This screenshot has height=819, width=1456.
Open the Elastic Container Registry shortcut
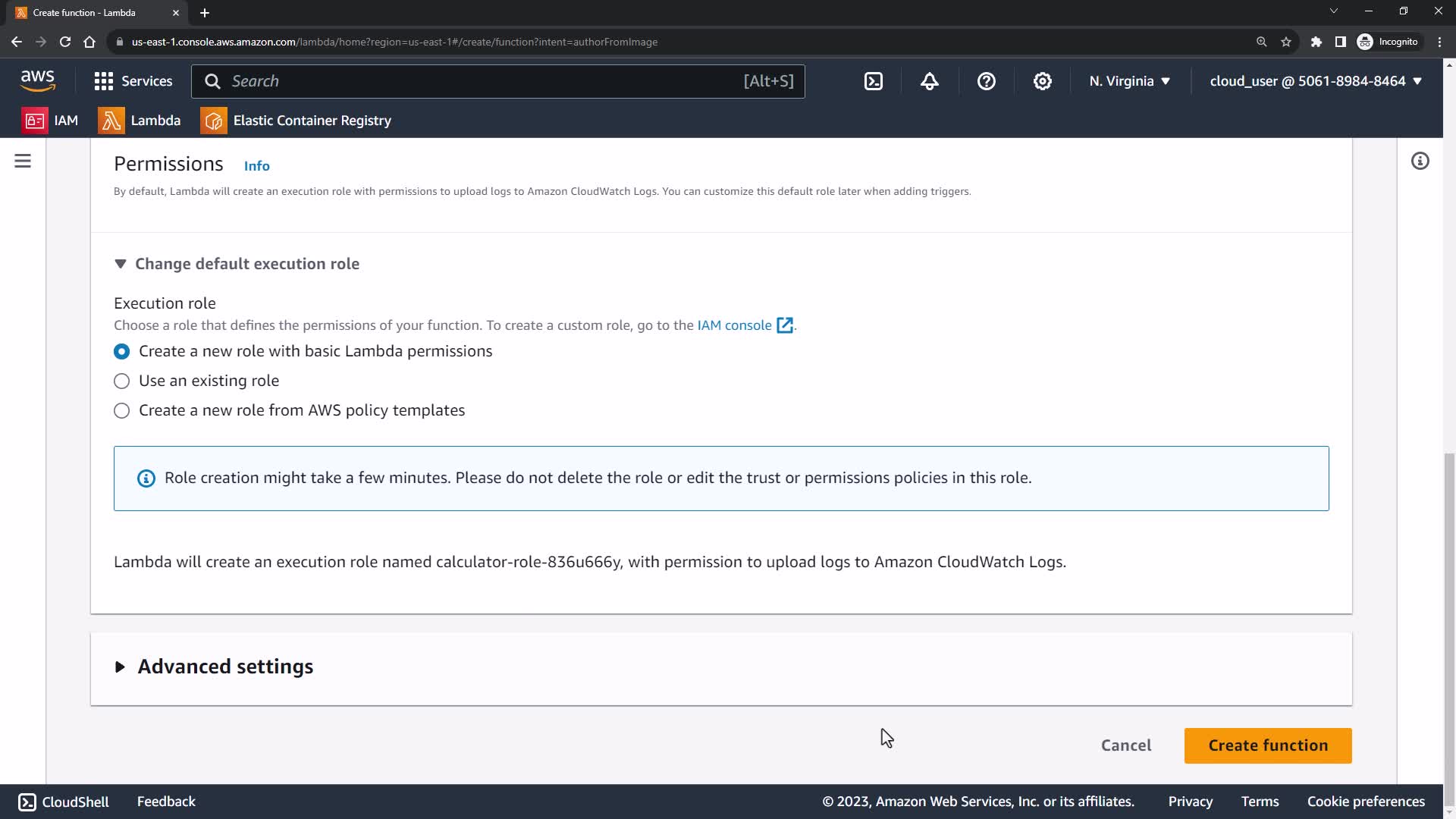click(296, 121)
